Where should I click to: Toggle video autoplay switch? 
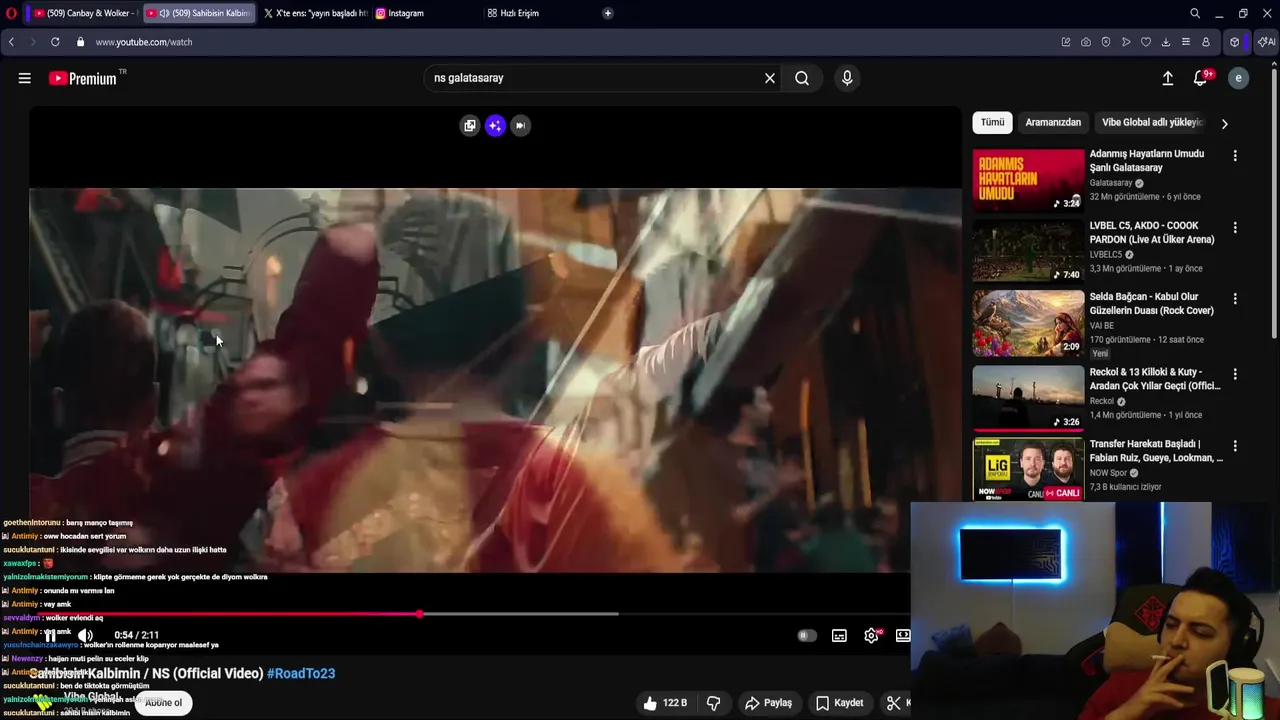point(807,635)
